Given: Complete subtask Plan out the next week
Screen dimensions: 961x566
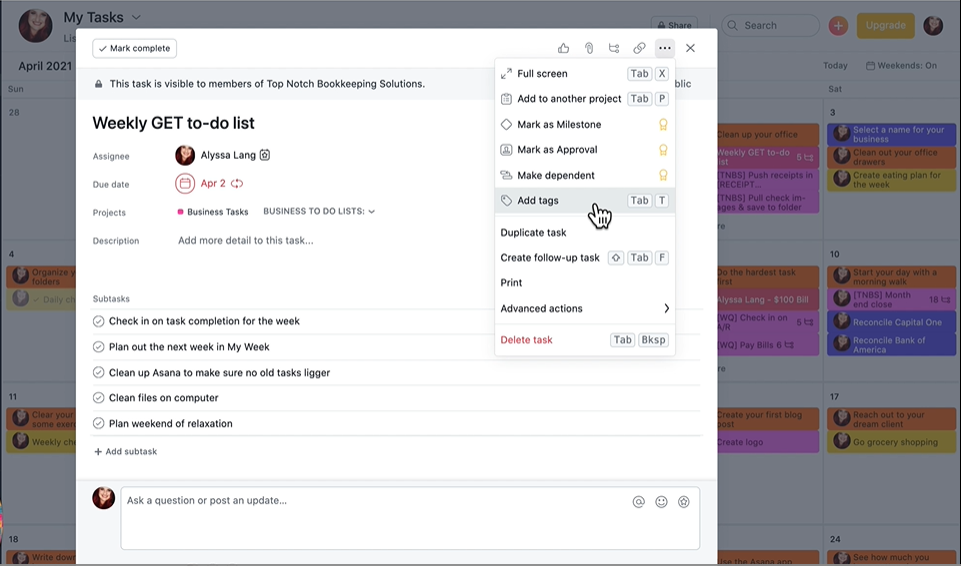Looking at the screenshot, I should point(98,347).
